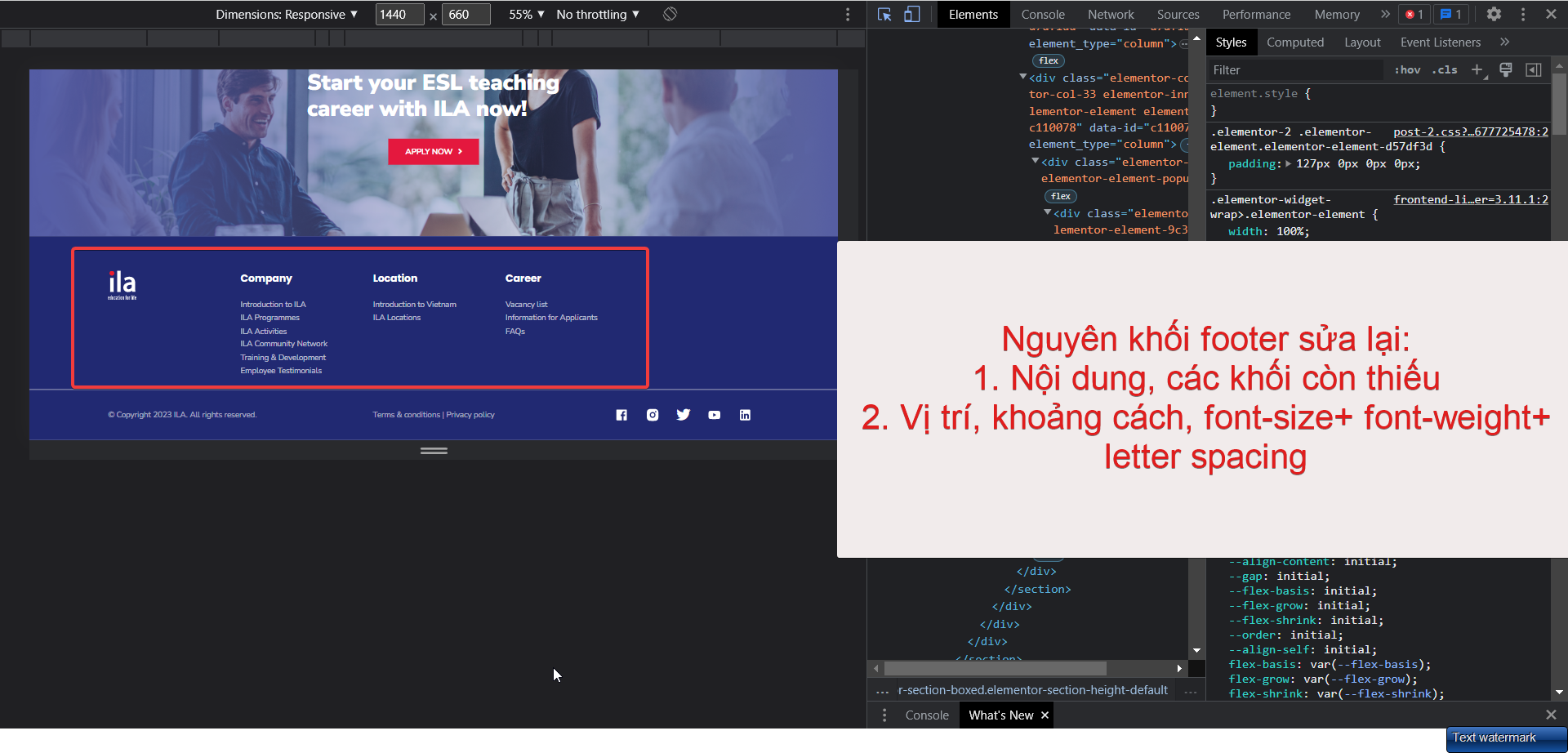Click breadcrumb left ellipsis button
Viewport: 1568px width, 753px height.
tap(883, 691)
